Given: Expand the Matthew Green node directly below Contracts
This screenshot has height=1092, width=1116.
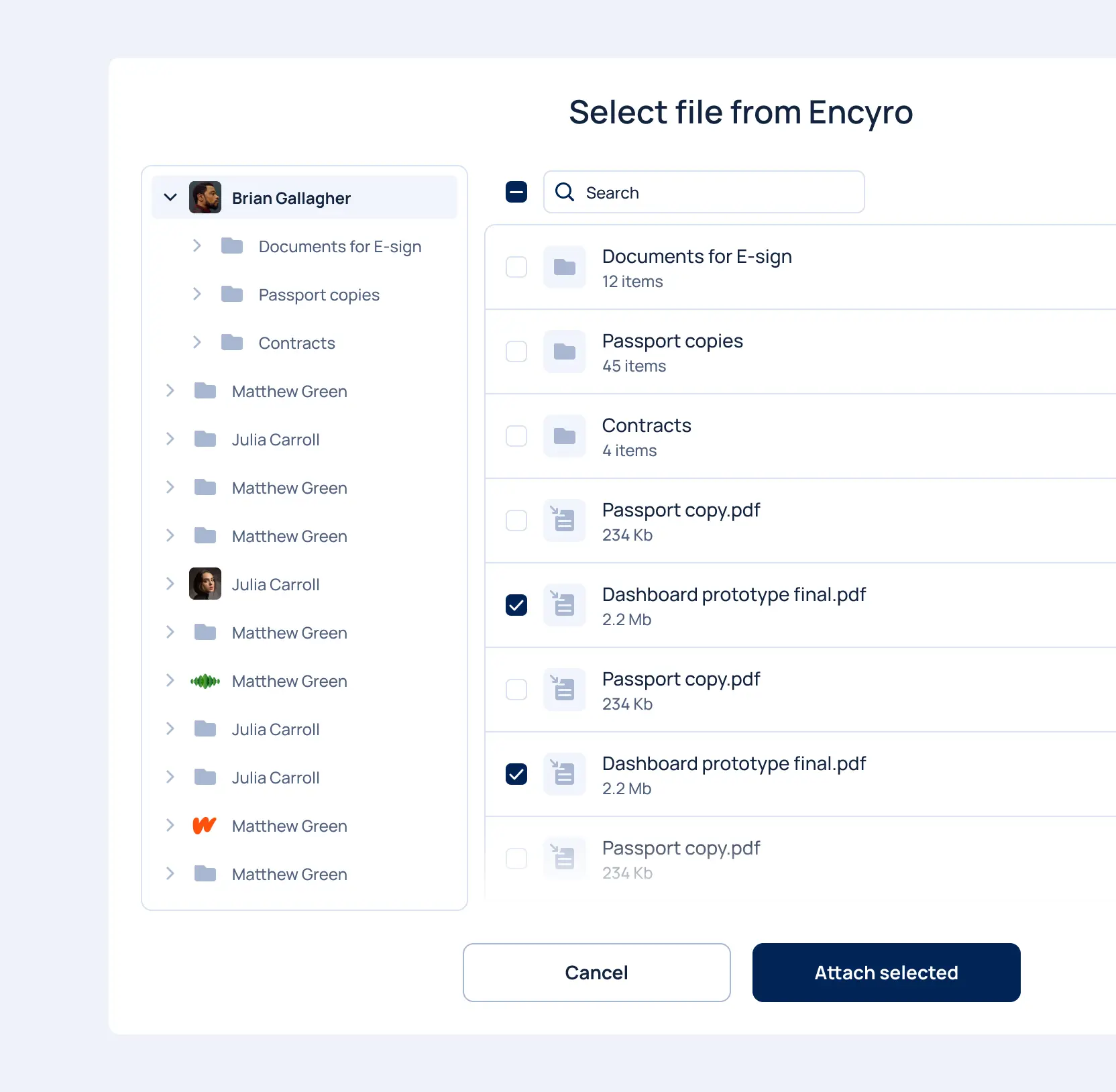Looking at the screenshot, I should 170,390.
